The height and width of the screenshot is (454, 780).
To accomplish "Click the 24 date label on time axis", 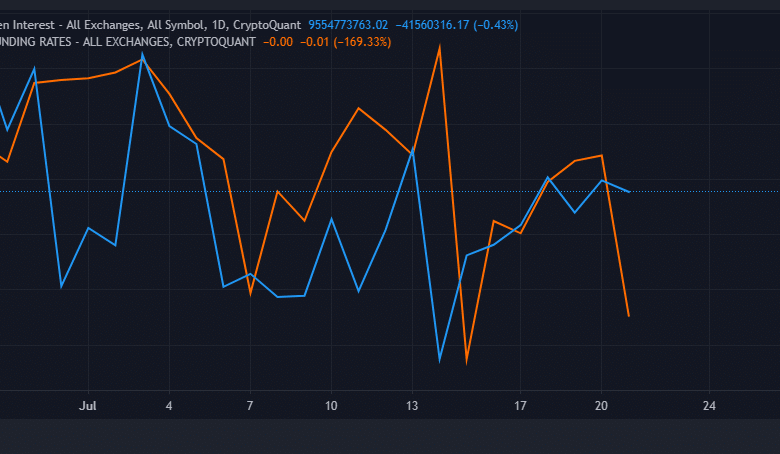I will coord(709,406).
